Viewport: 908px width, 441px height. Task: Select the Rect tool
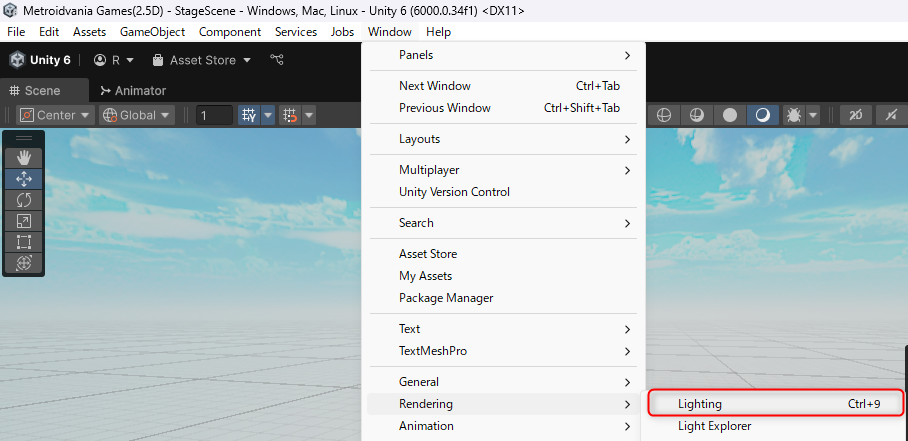point(24,242)
